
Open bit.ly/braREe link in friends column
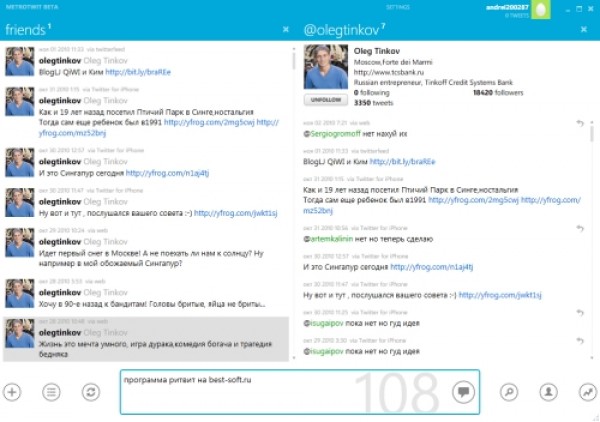pos(138,72)
